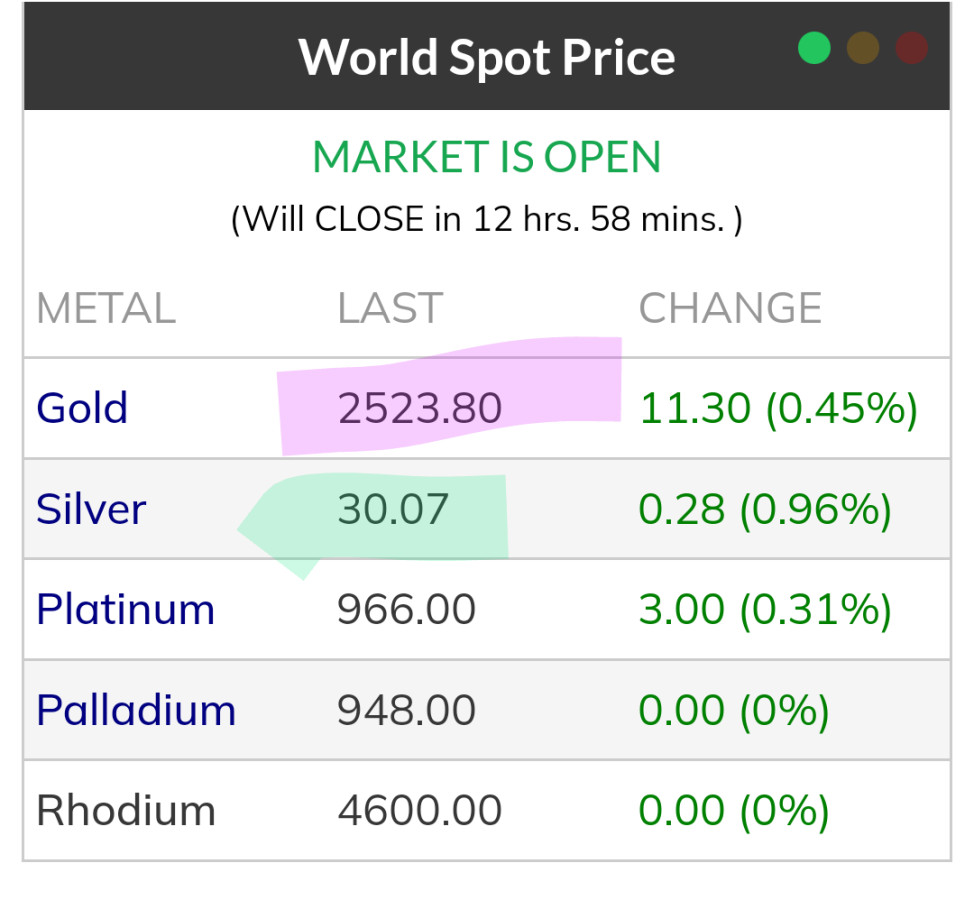Viewport: 974px width, 900px height.
Task: Click the Palladium last price 948.00
Action: pyautogui.click(x=406, y=710)
